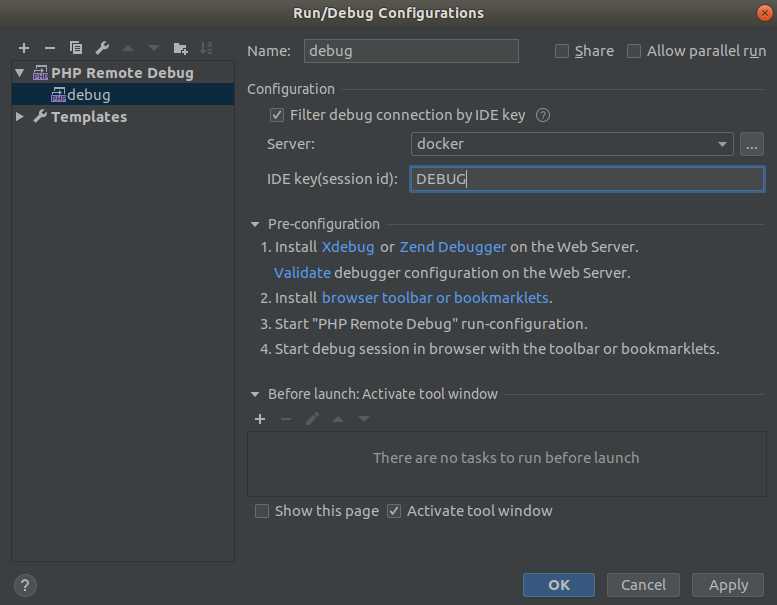The image size is (777, 605).
Task: Open servers dialog with ellipsis button
Action: (x=751, y=144)
